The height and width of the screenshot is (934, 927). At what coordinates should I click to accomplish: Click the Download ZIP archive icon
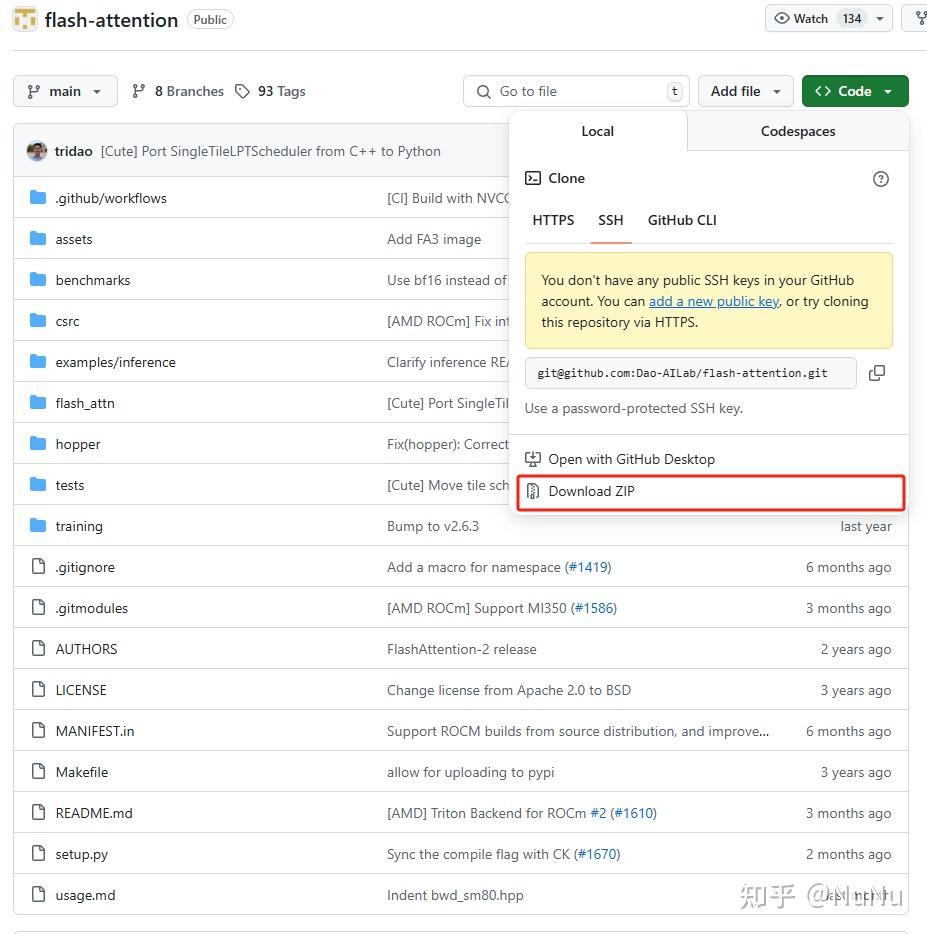(533, 491)
